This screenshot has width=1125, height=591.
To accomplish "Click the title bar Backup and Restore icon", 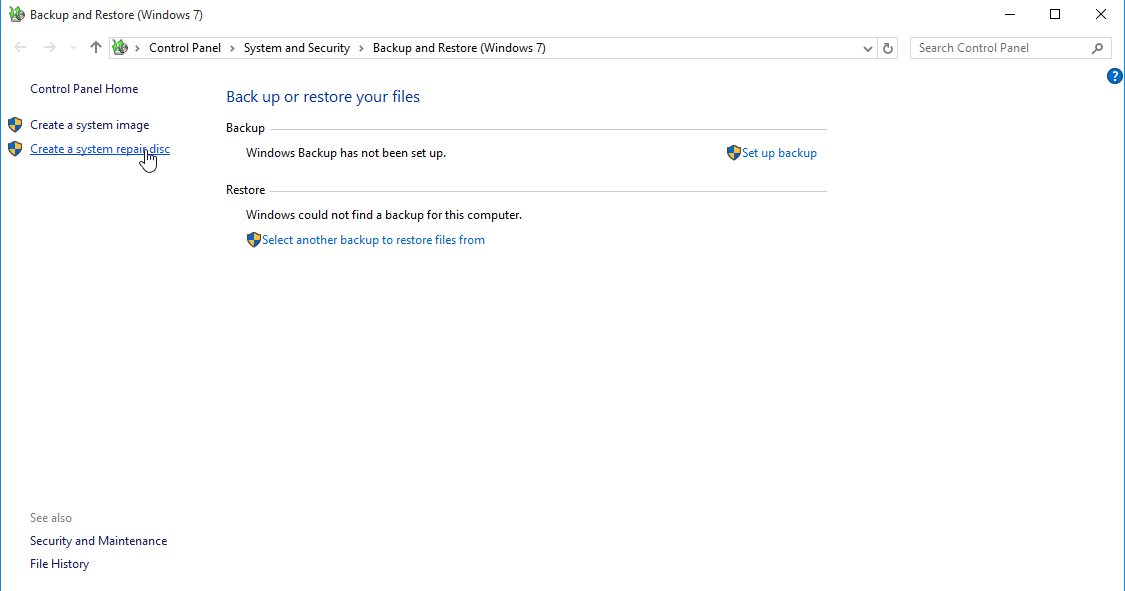I will [x=16, y=15].
